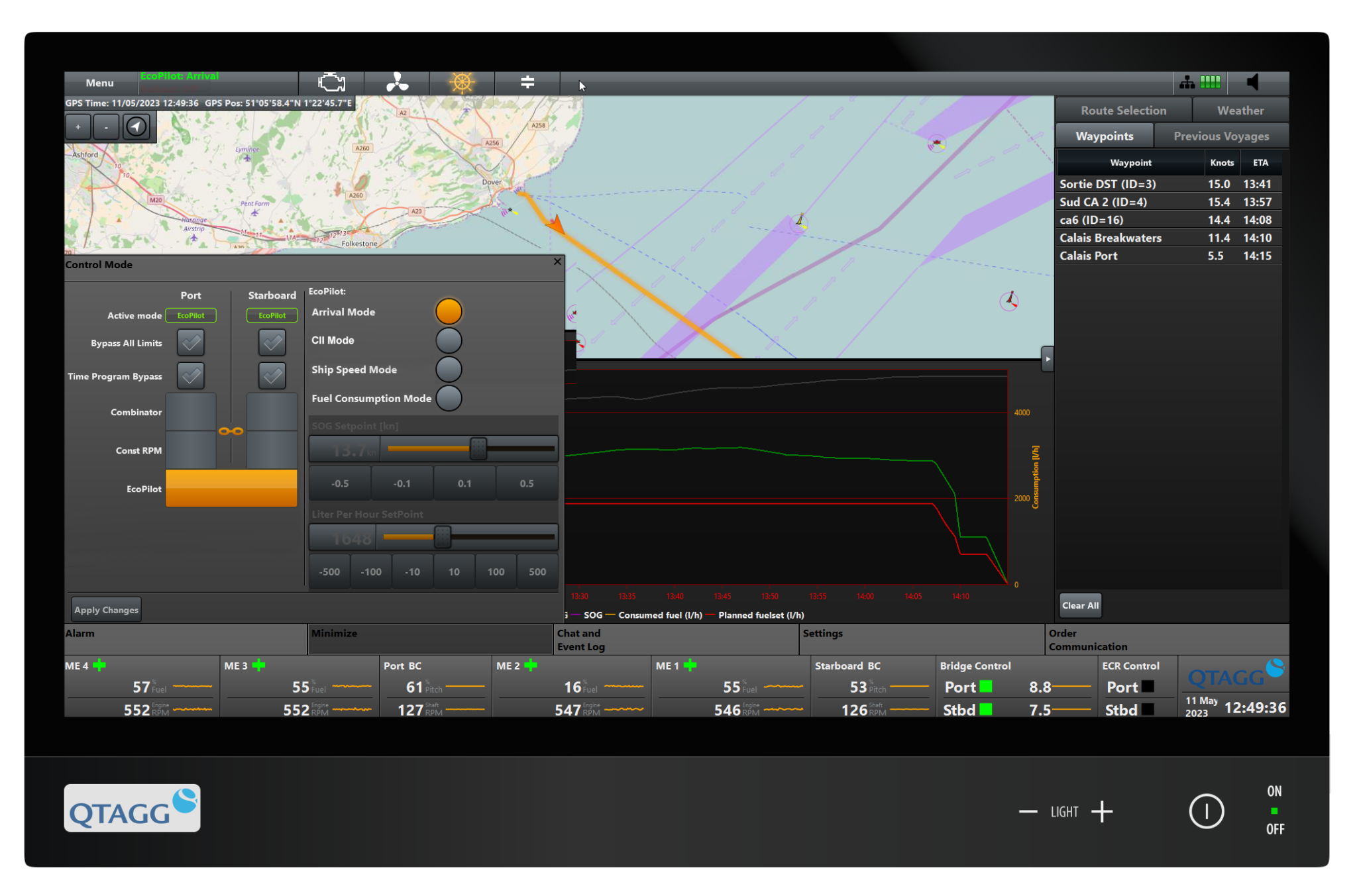Toggle Time Program Bypass for Starboard
The width and height of the screenshot is (1357, 896).
pyautogui.click(x=271, y=375)
